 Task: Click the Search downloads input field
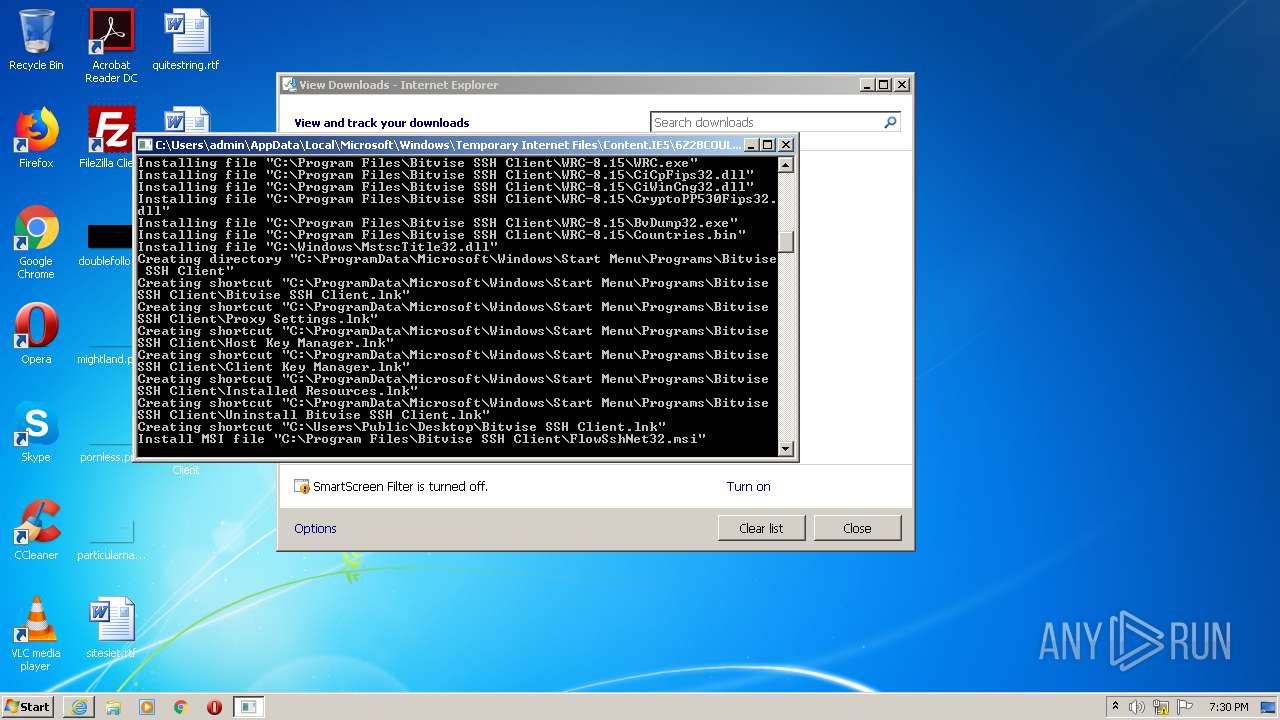pos(766,122)
